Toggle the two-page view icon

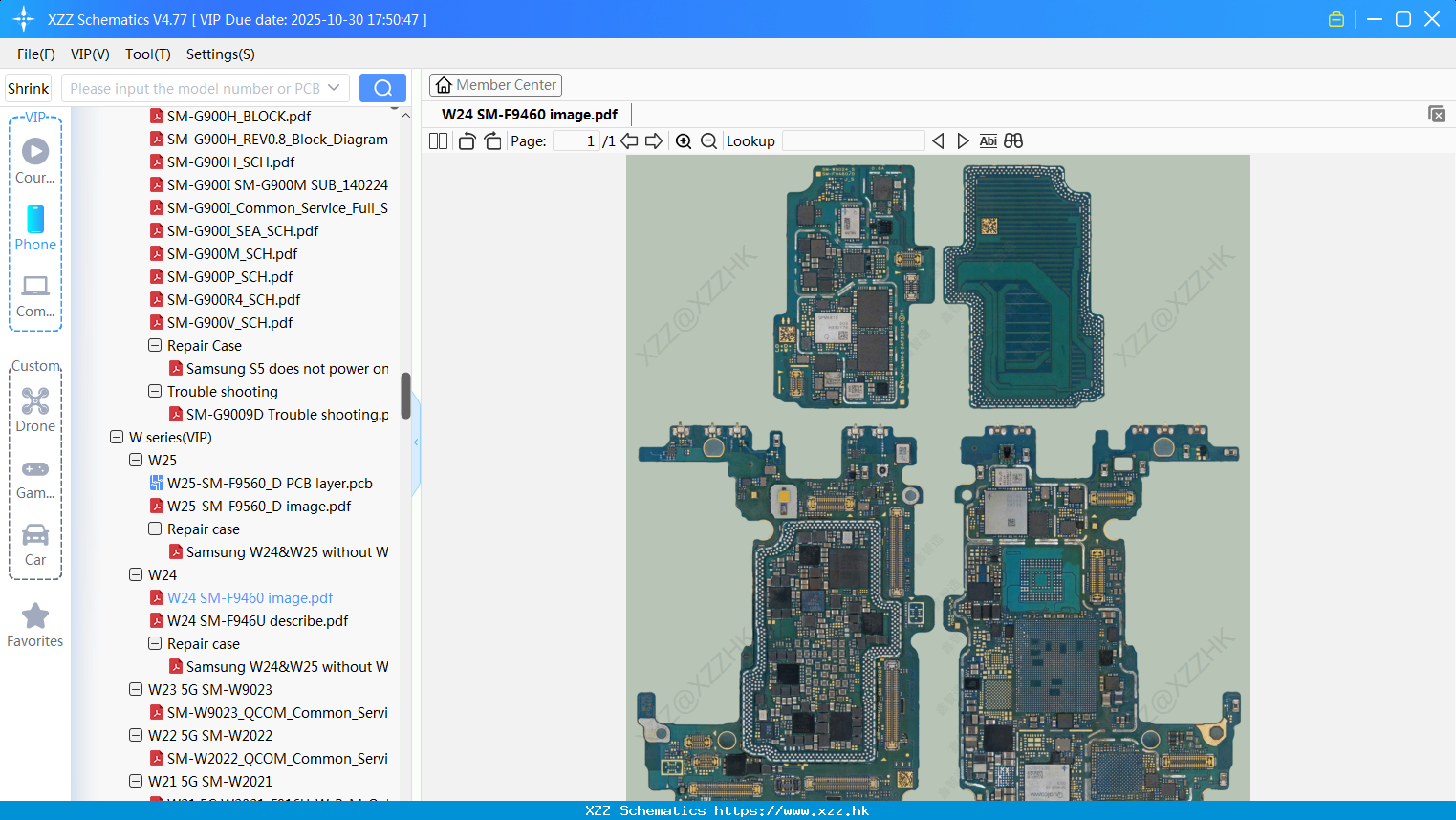pos(438,140)
